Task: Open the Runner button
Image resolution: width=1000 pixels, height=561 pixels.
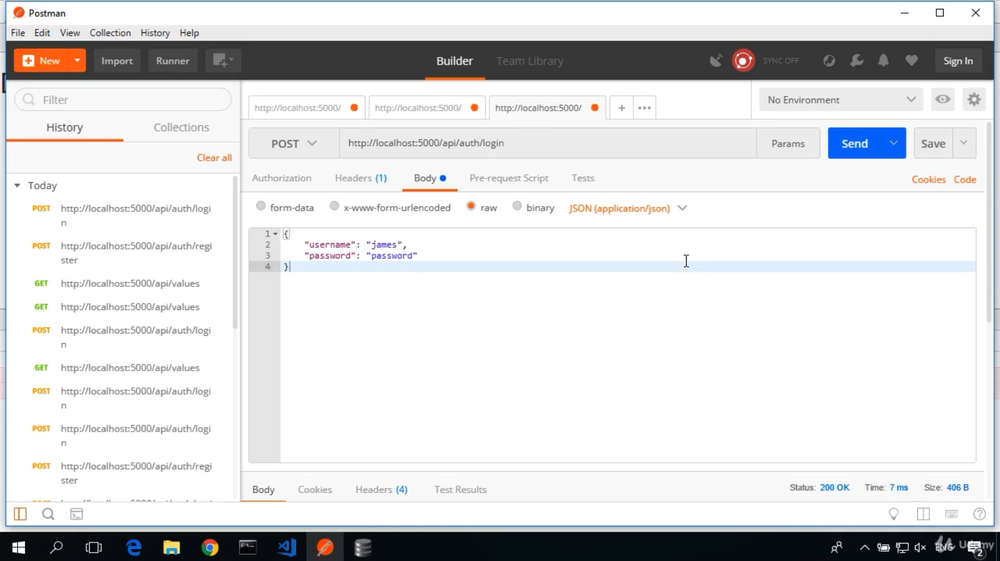Action: [173, 61]
